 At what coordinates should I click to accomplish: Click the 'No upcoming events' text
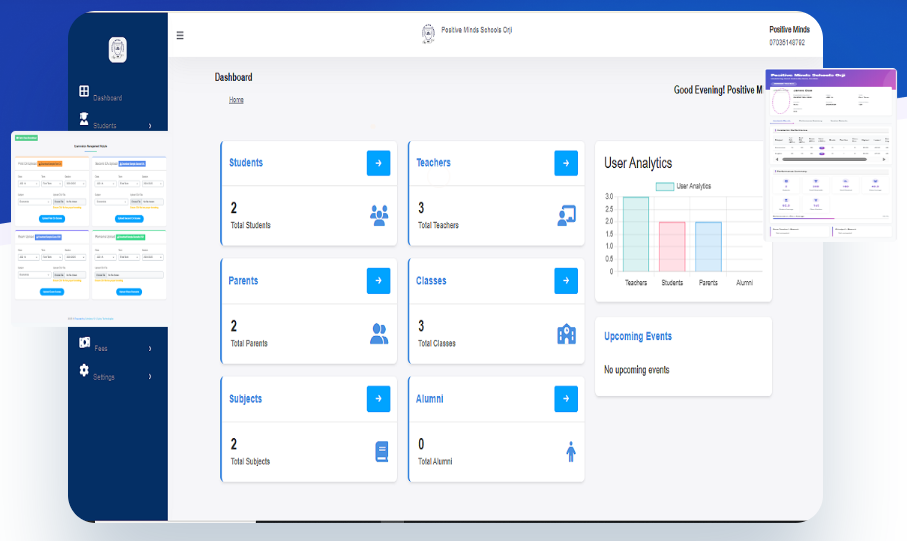[x=636, y=370]
